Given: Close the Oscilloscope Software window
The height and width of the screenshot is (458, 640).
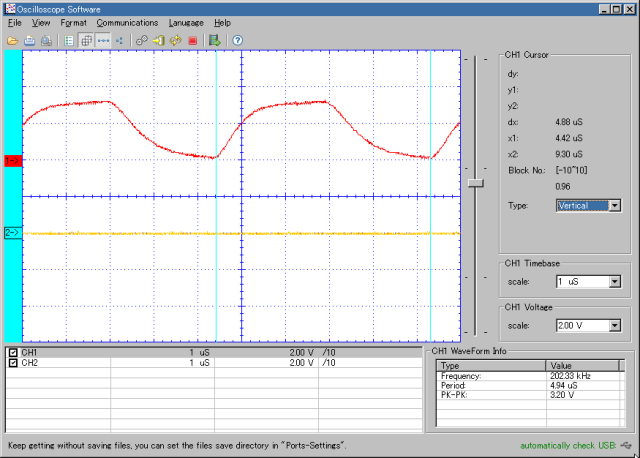Looking at the screenshot, I should pyautogui.click(x=630, y=9).
